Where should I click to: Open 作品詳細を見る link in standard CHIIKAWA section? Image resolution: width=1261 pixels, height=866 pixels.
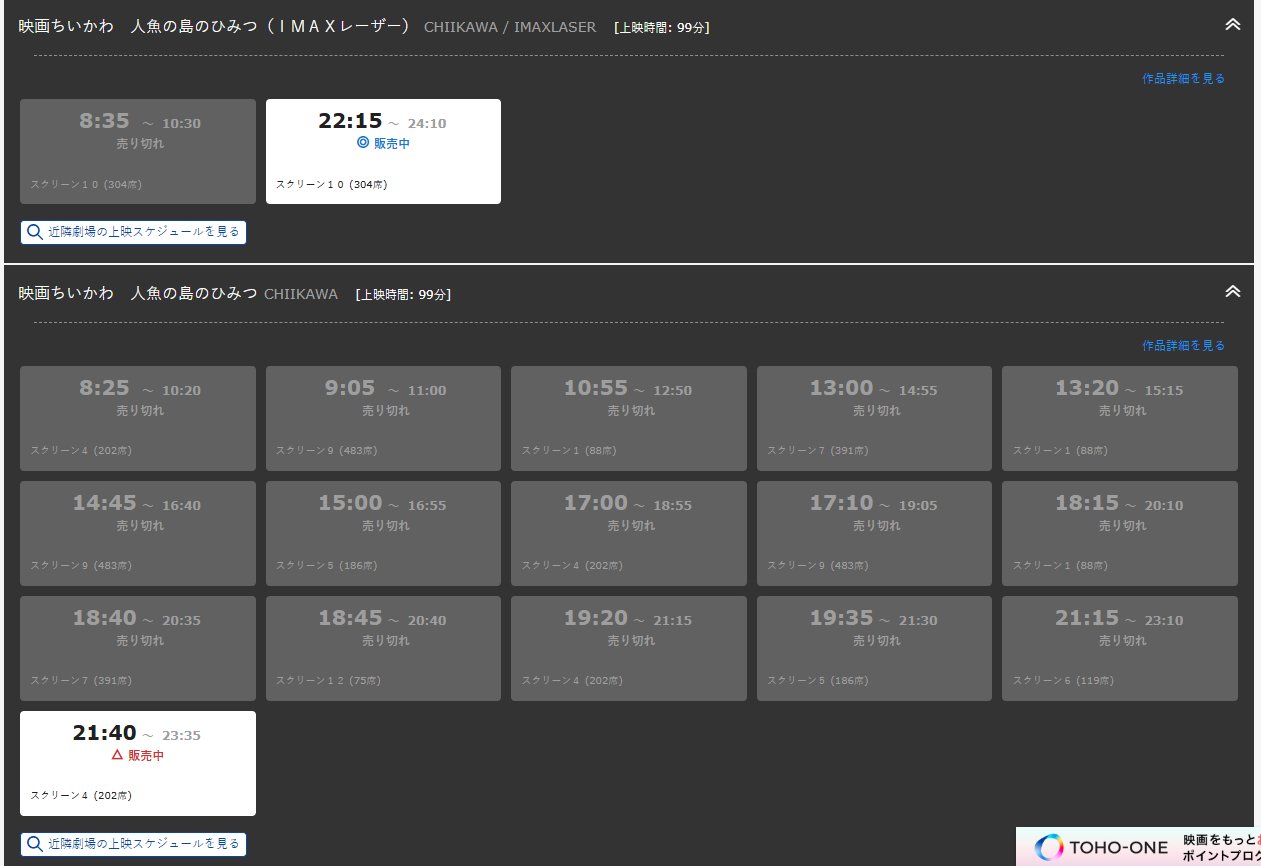click(1183, 345)
